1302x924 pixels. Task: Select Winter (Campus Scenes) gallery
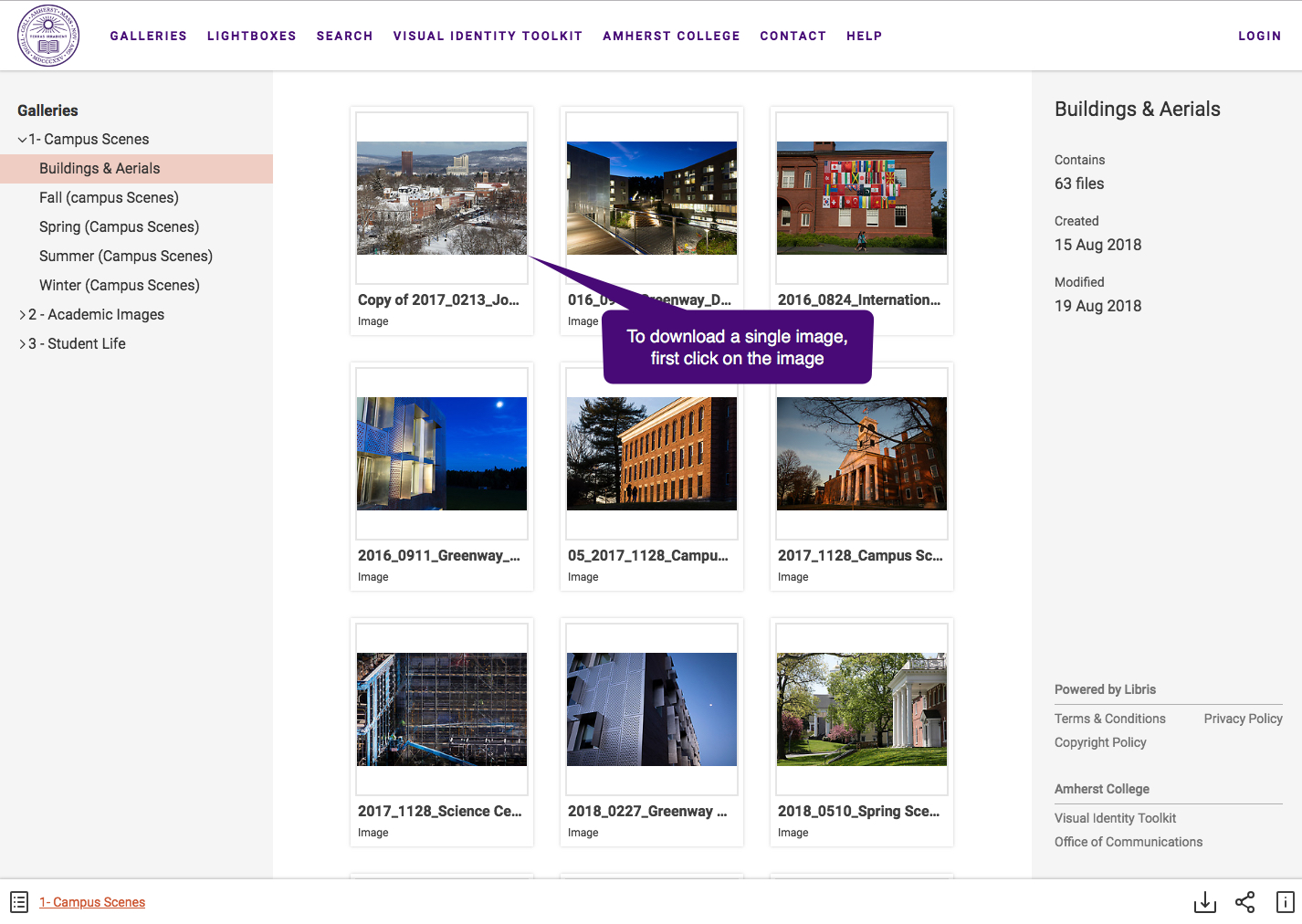pos(120,285)
